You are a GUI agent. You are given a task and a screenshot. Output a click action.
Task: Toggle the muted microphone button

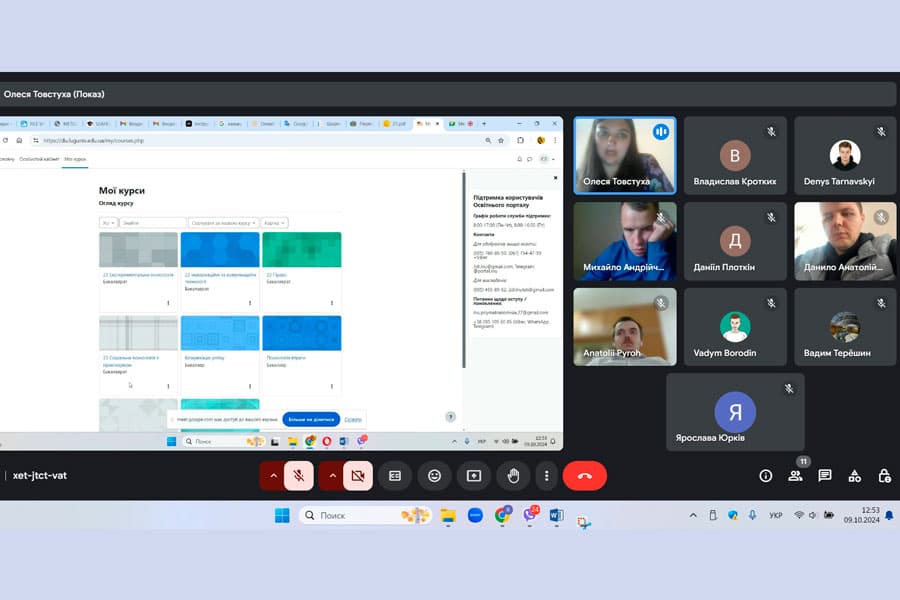298,475
